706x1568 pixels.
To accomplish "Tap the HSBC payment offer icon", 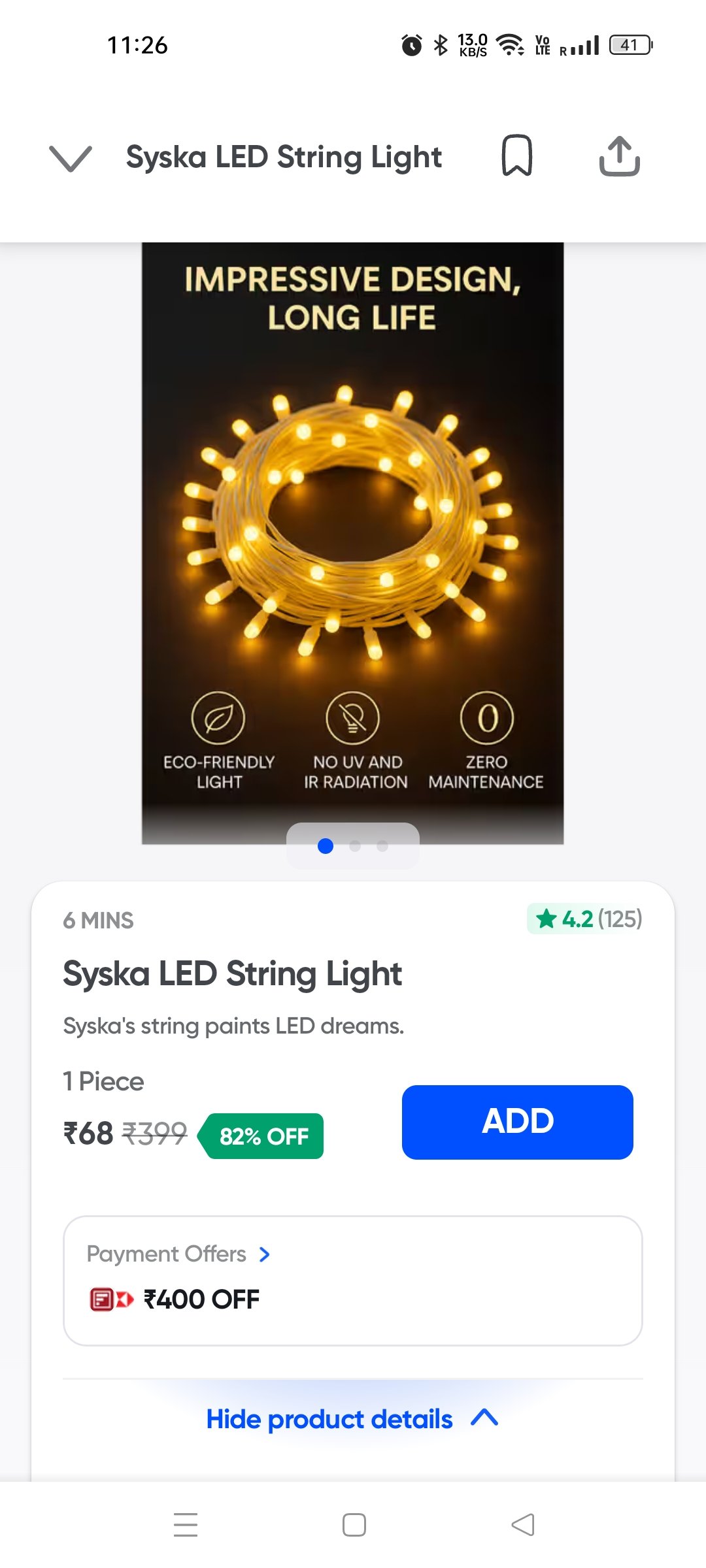I will click(x=111, y=1299).
